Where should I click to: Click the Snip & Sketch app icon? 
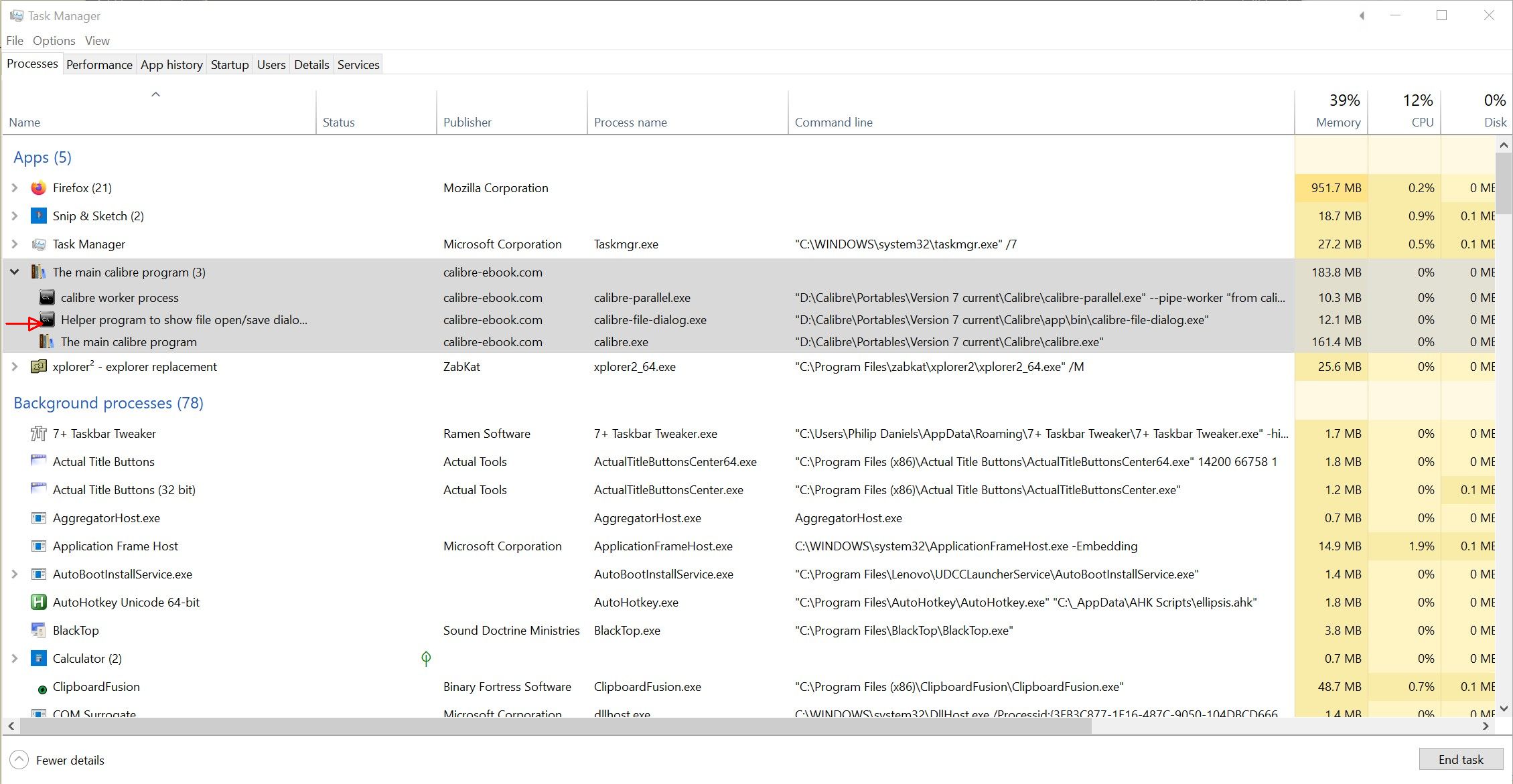[x=39, y=216]
